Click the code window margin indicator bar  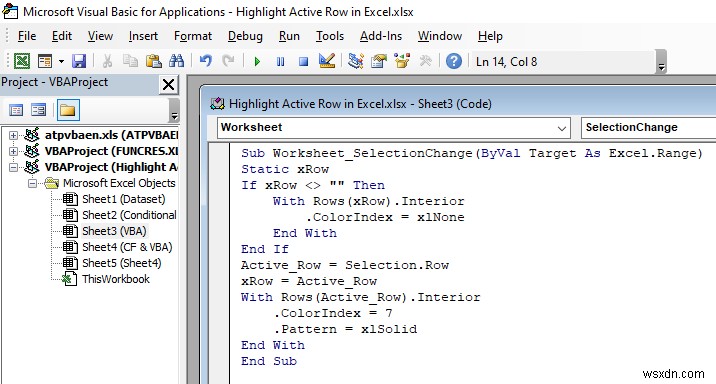[220, 263]
